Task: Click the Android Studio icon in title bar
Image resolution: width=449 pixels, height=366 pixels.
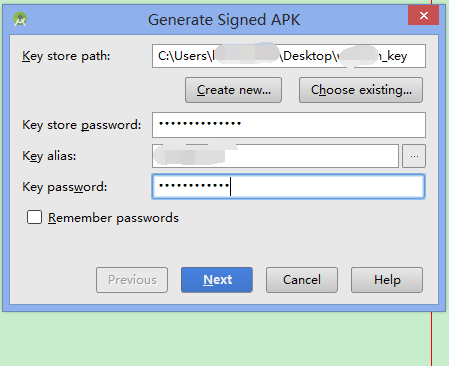Action: click(x=20, y=19)
